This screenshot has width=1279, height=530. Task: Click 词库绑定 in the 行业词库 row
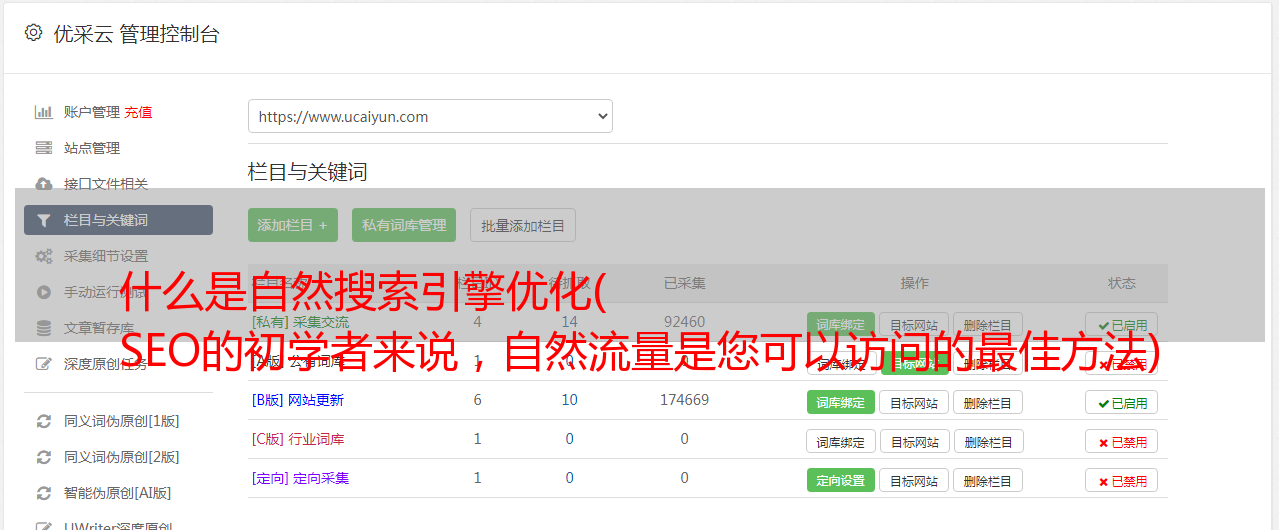coord(841,441)
